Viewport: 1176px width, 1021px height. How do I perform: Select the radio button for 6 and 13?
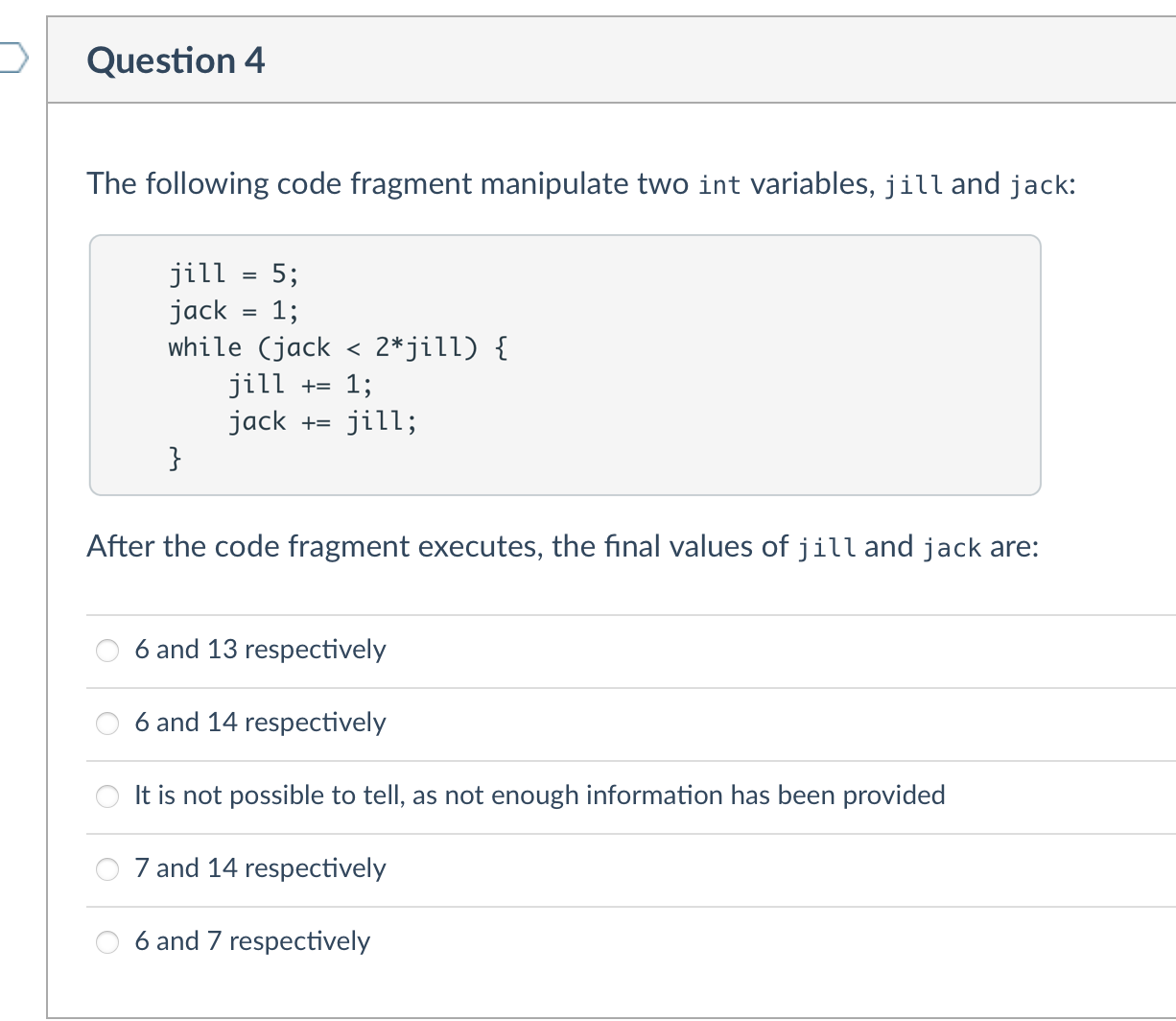108,651
